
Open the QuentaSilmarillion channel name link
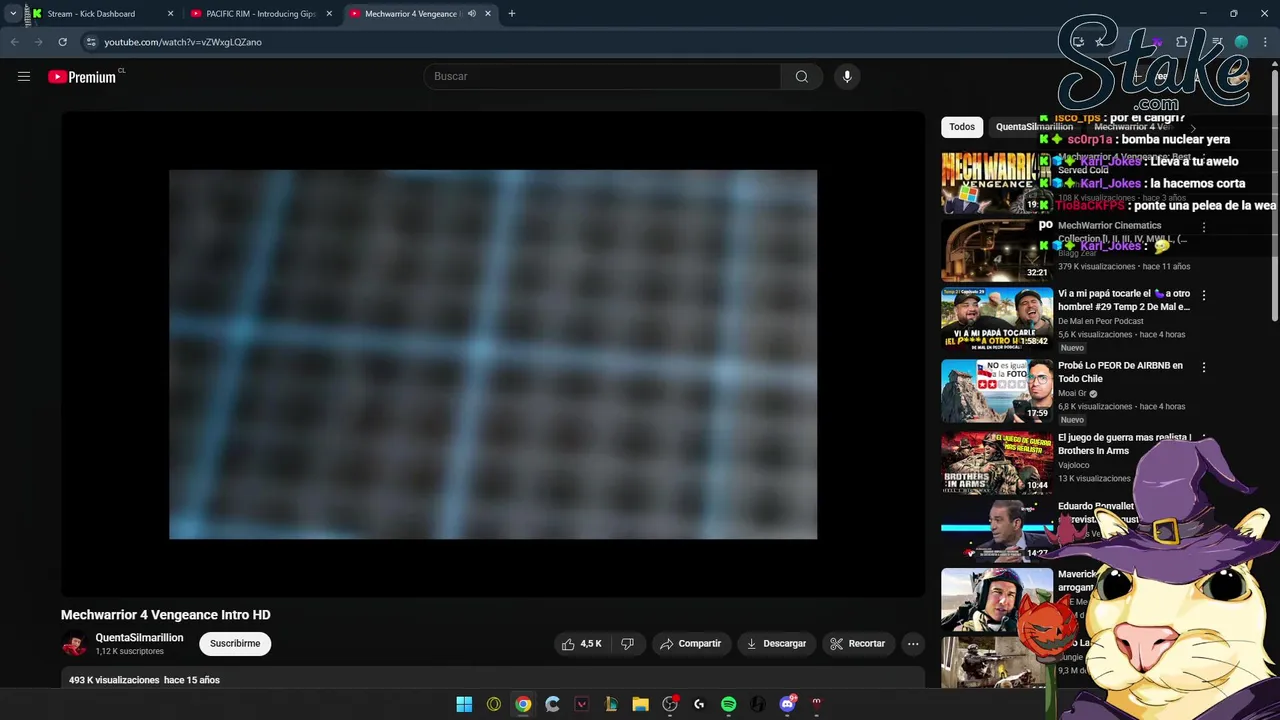point(139,638)
